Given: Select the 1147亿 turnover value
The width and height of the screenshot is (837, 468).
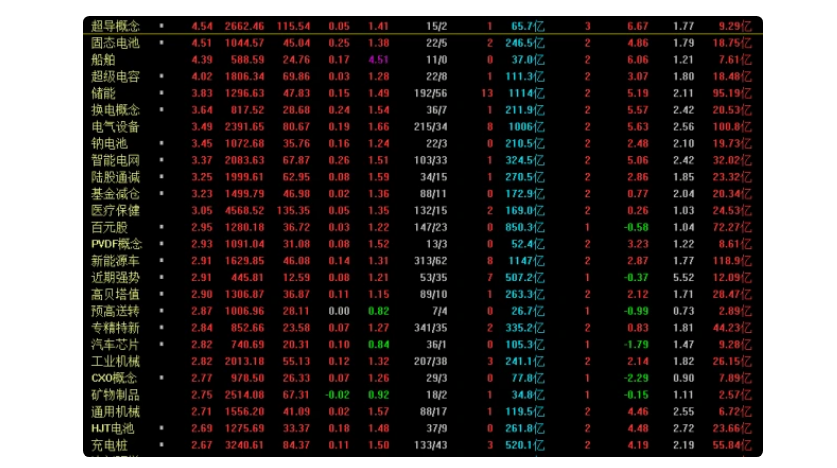Looking at the screenshot, I should [x=526, y=260].
